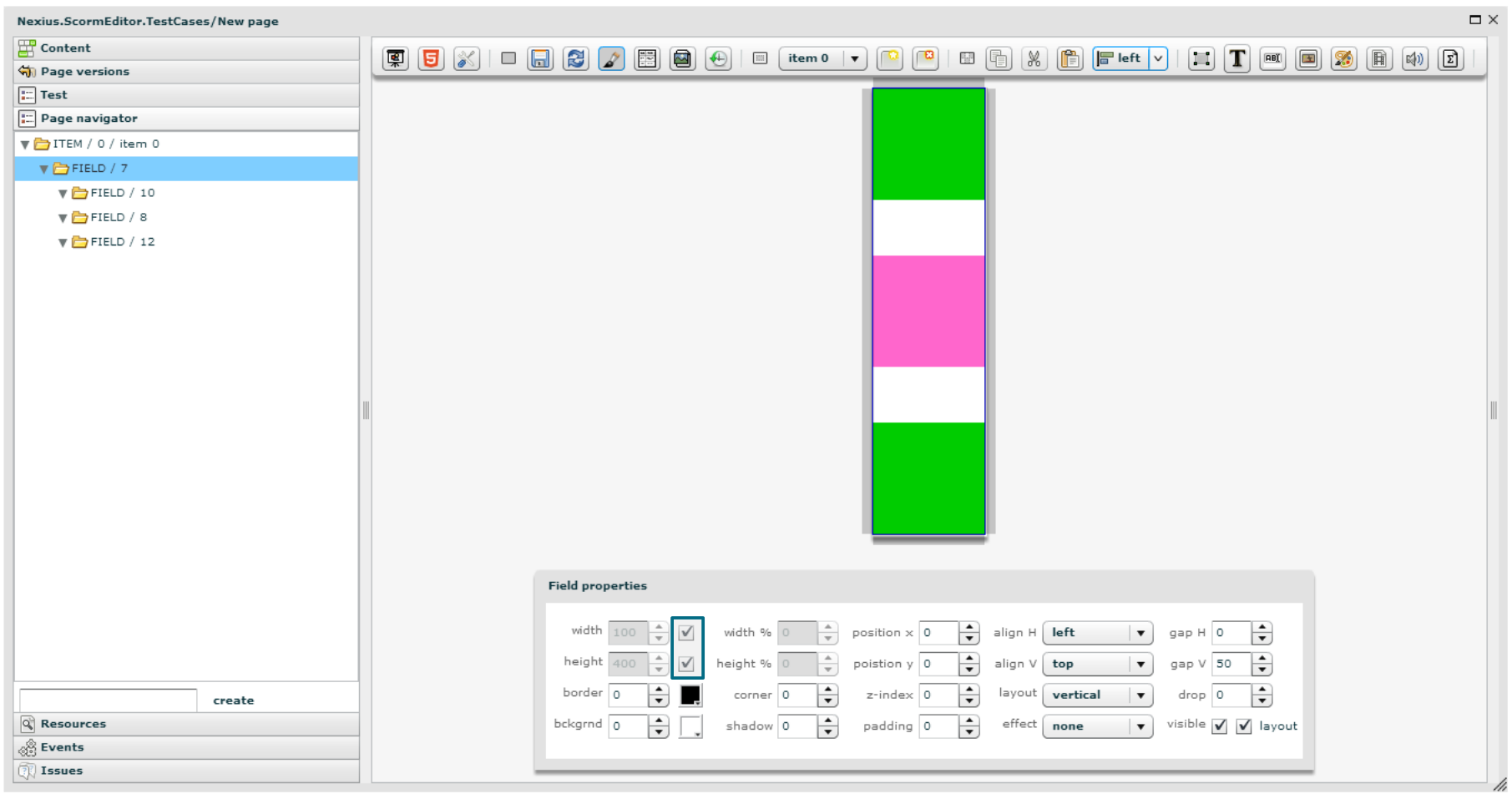Click the HTML5 export icon

(431, 58)
